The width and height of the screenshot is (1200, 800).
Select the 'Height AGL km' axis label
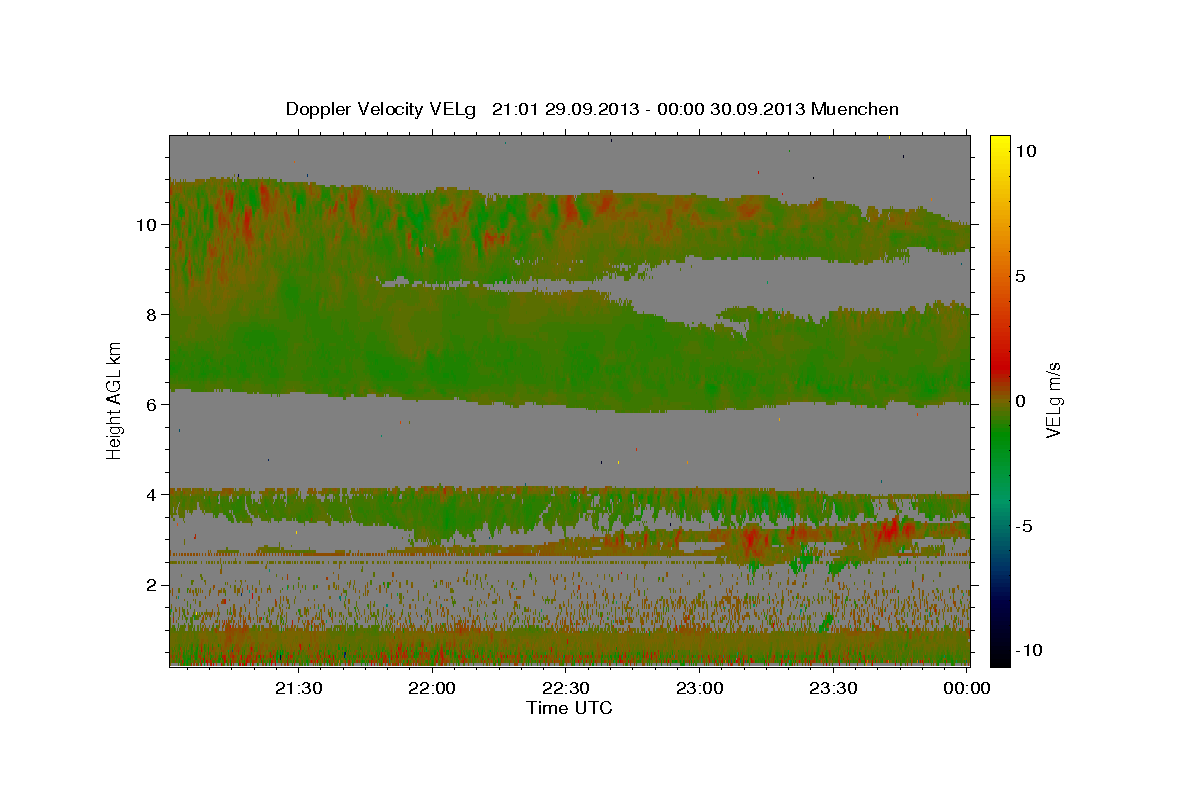(115, 399)
